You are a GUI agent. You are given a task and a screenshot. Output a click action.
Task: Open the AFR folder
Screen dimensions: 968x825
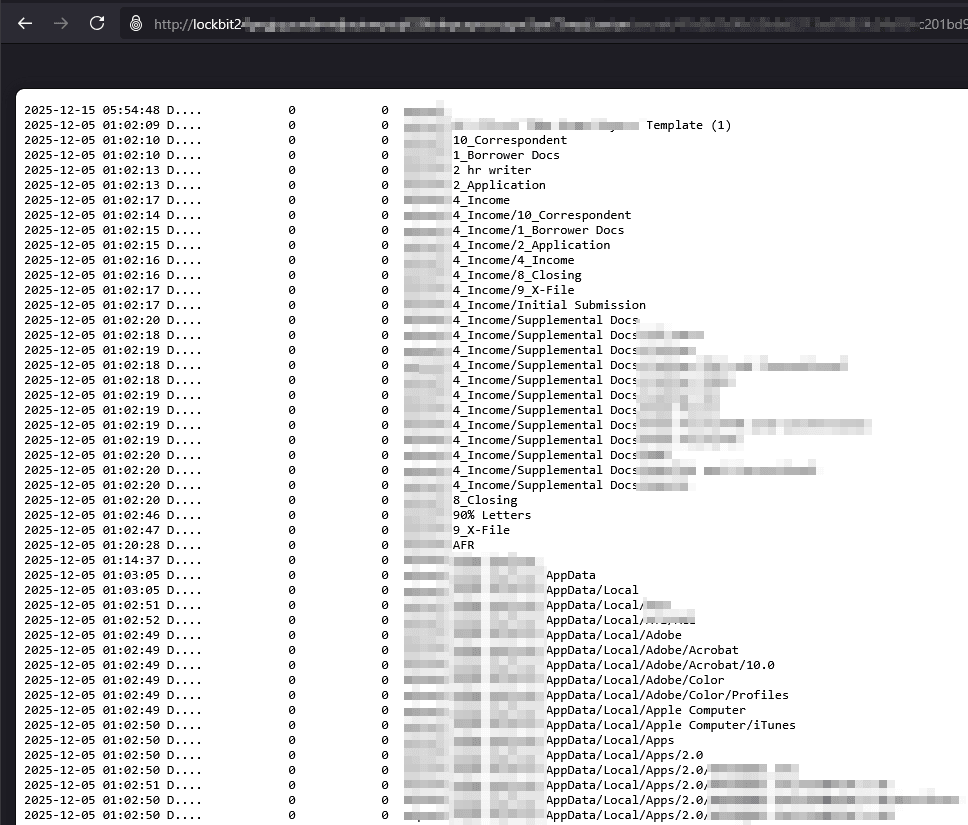click(463, 545)
